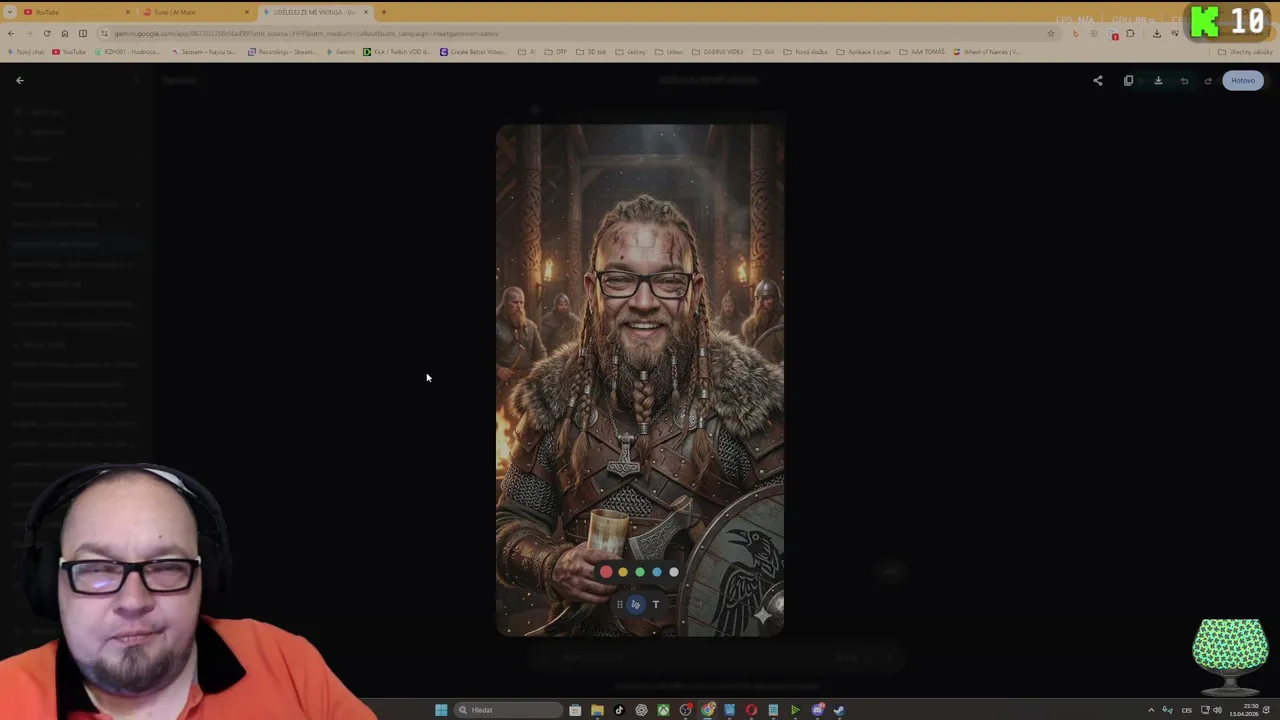Open Opera browser from taskbar
This screenshot has height=720, width=1280.
(x=751, y=710)
